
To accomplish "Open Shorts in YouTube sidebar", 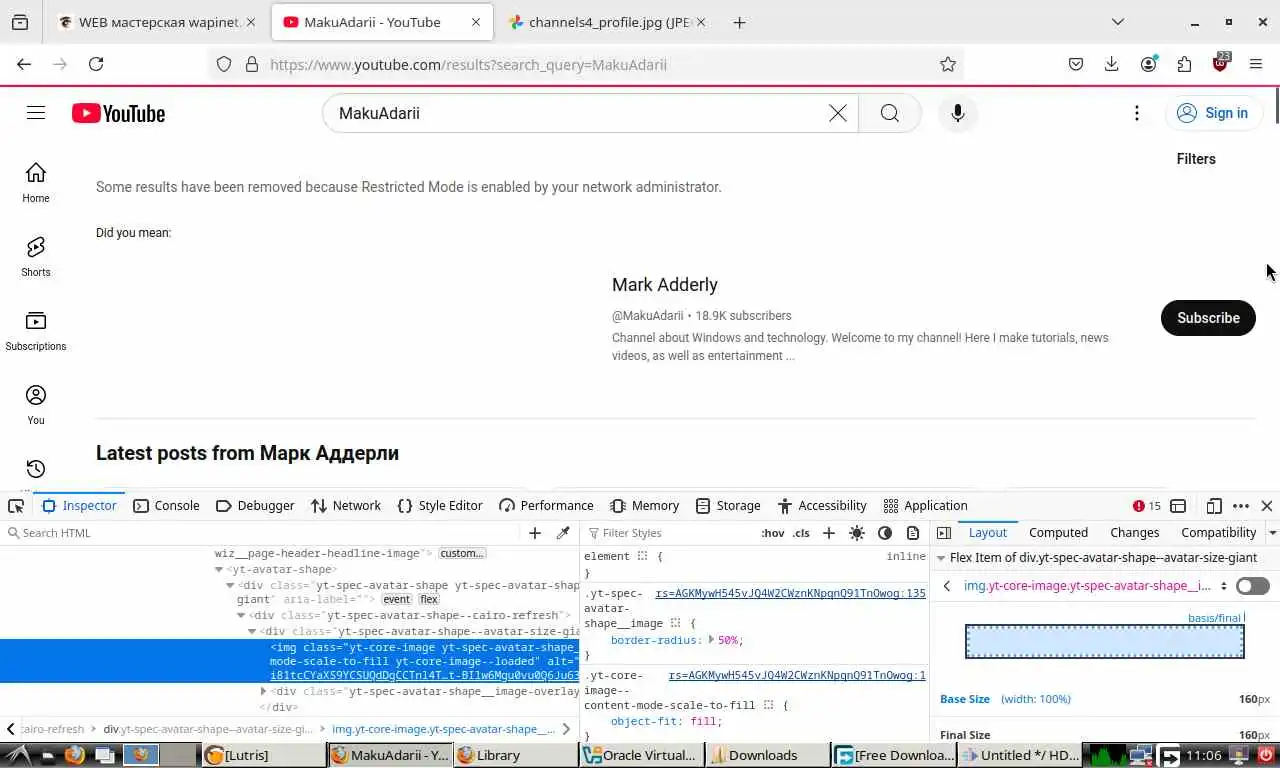I will pos(36,256).
